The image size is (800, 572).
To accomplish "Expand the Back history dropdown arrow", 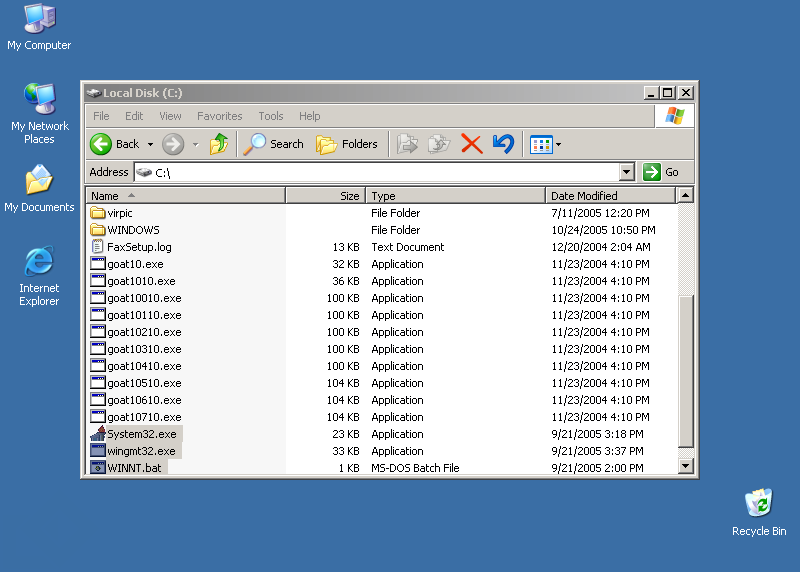I will point(150,144).
